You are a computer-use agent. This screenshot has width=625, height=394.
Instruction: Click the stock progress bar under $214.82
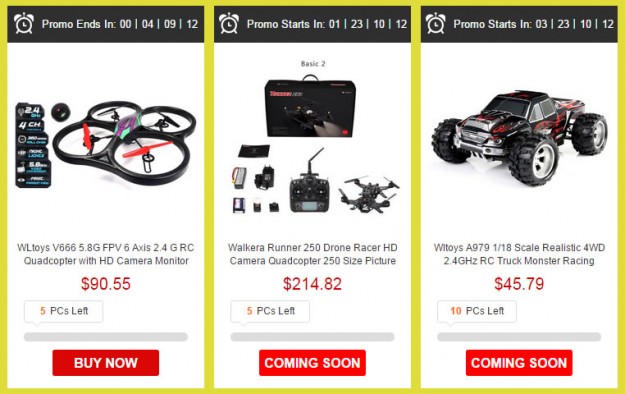coord(312,337)
